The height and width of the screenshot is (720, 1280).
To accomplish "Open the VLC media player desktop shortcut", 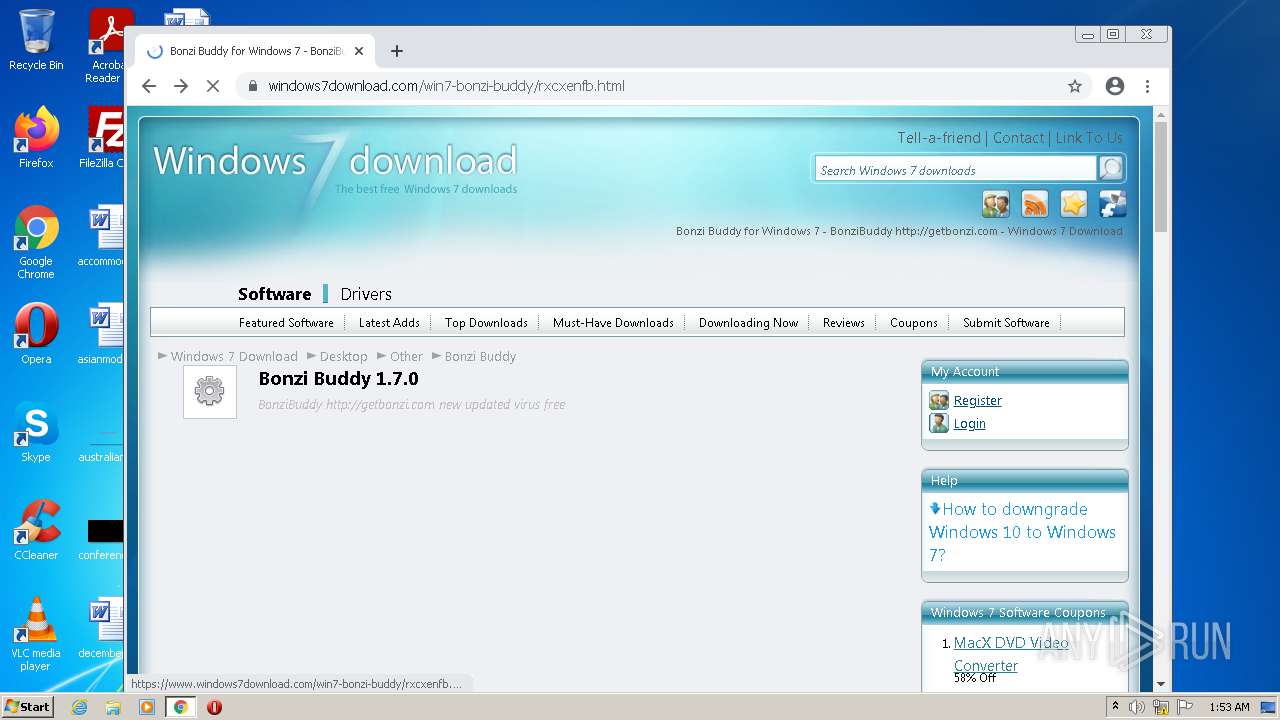I will pyautogui.click(x=36, y=634).
